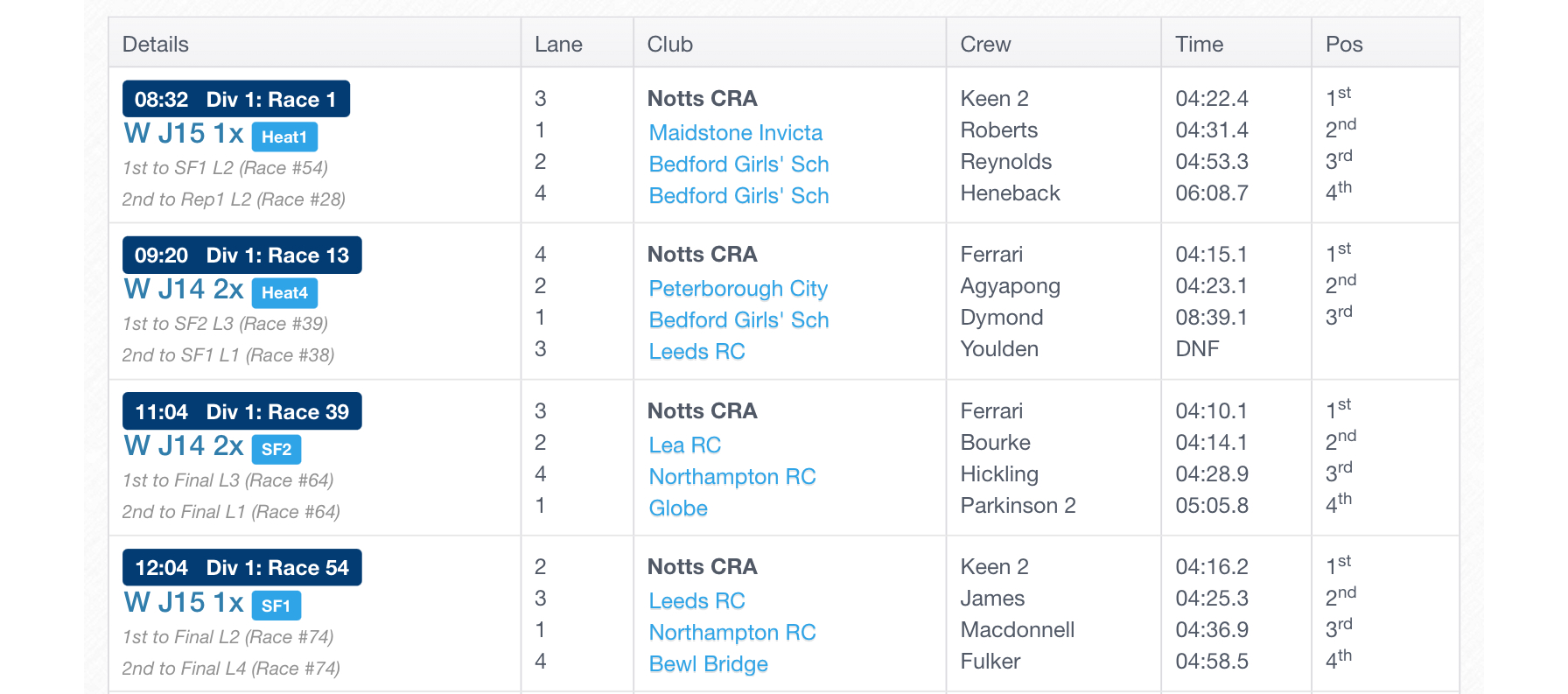Screen dimensions: 1568x694
Task: Open the Bewl Bridge club link
Action: (x=708, y=664)
